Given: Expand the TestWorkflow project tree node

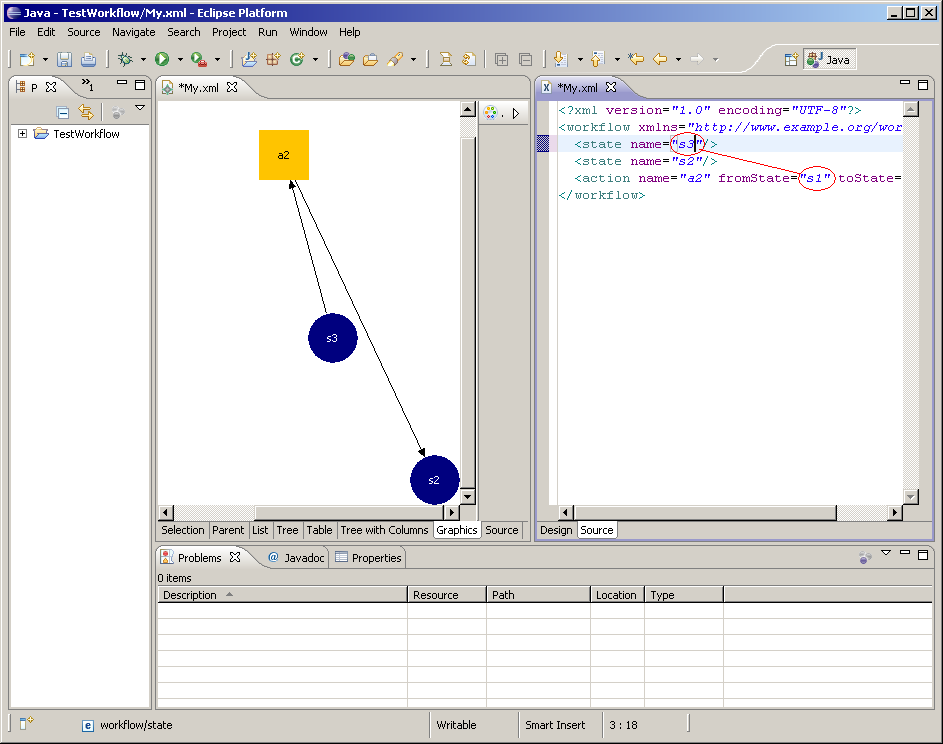Looking at the screenshot, I should coord(23,134).
